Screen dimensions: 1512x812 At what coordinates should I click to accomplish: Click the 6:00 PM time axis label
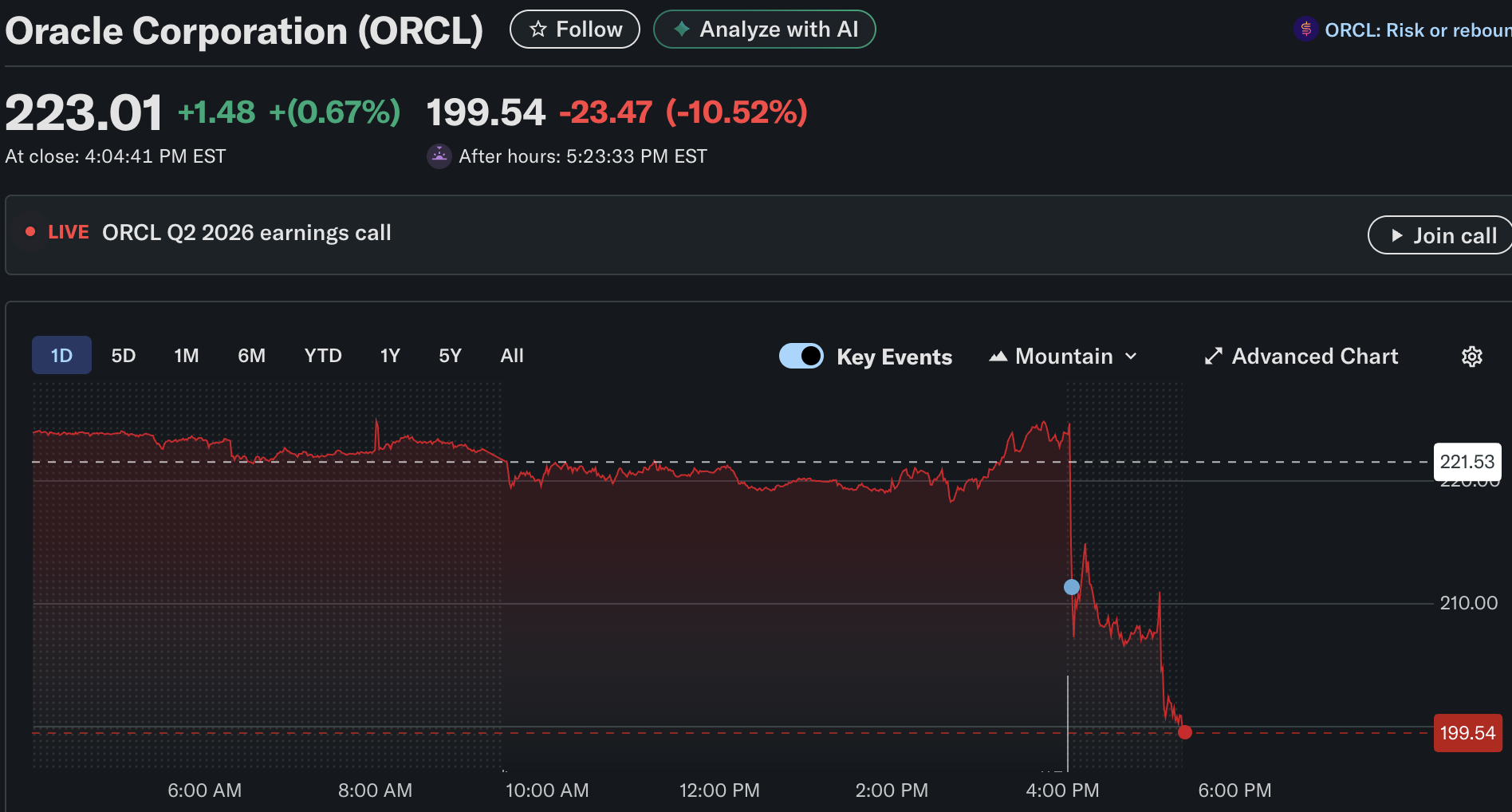point(1234,790)
